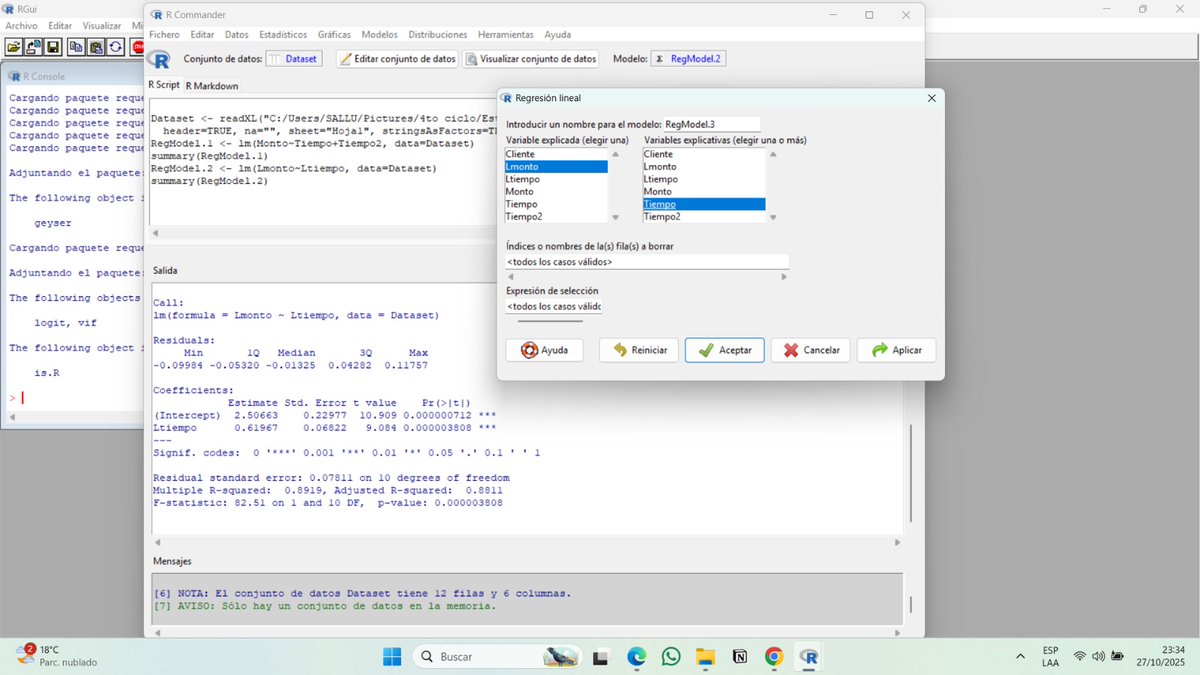Screen dimensions: 1200x675
Task: Switch to the R Markdown tab
Action: 212,86
